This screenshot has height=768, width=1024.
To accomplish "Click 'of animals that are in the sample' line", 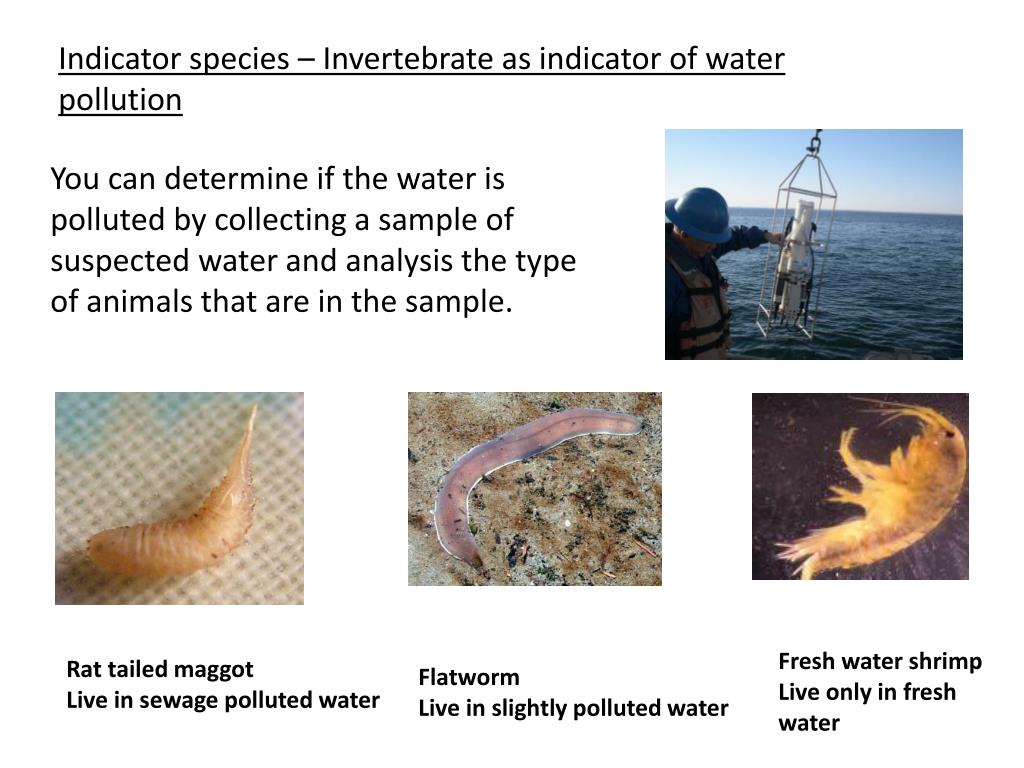I will [x=281, y=302].
